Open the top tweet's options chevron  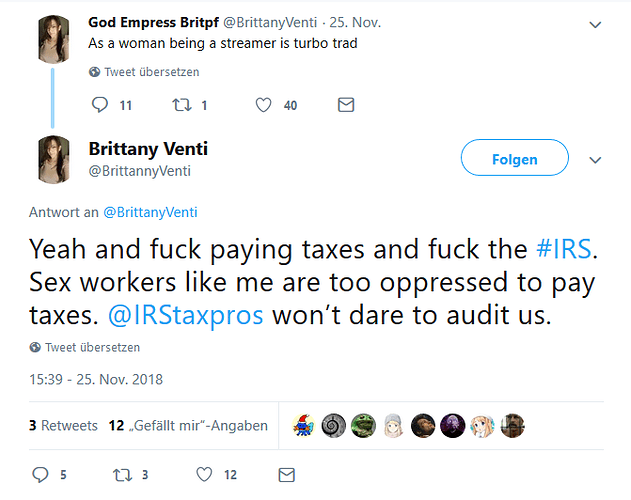point(597,25)
